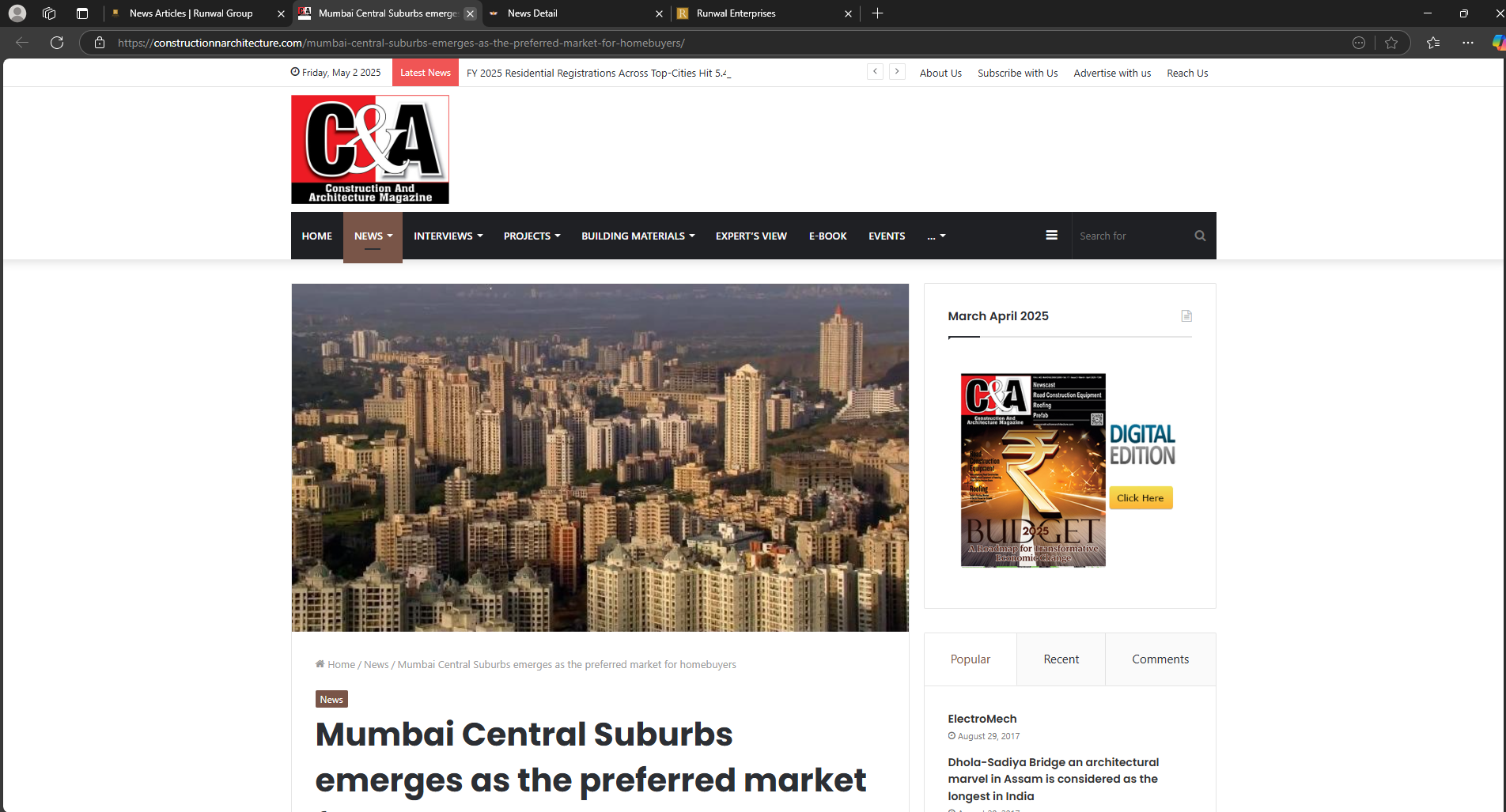Open the Subscribe with Us link

point(1017,73)
